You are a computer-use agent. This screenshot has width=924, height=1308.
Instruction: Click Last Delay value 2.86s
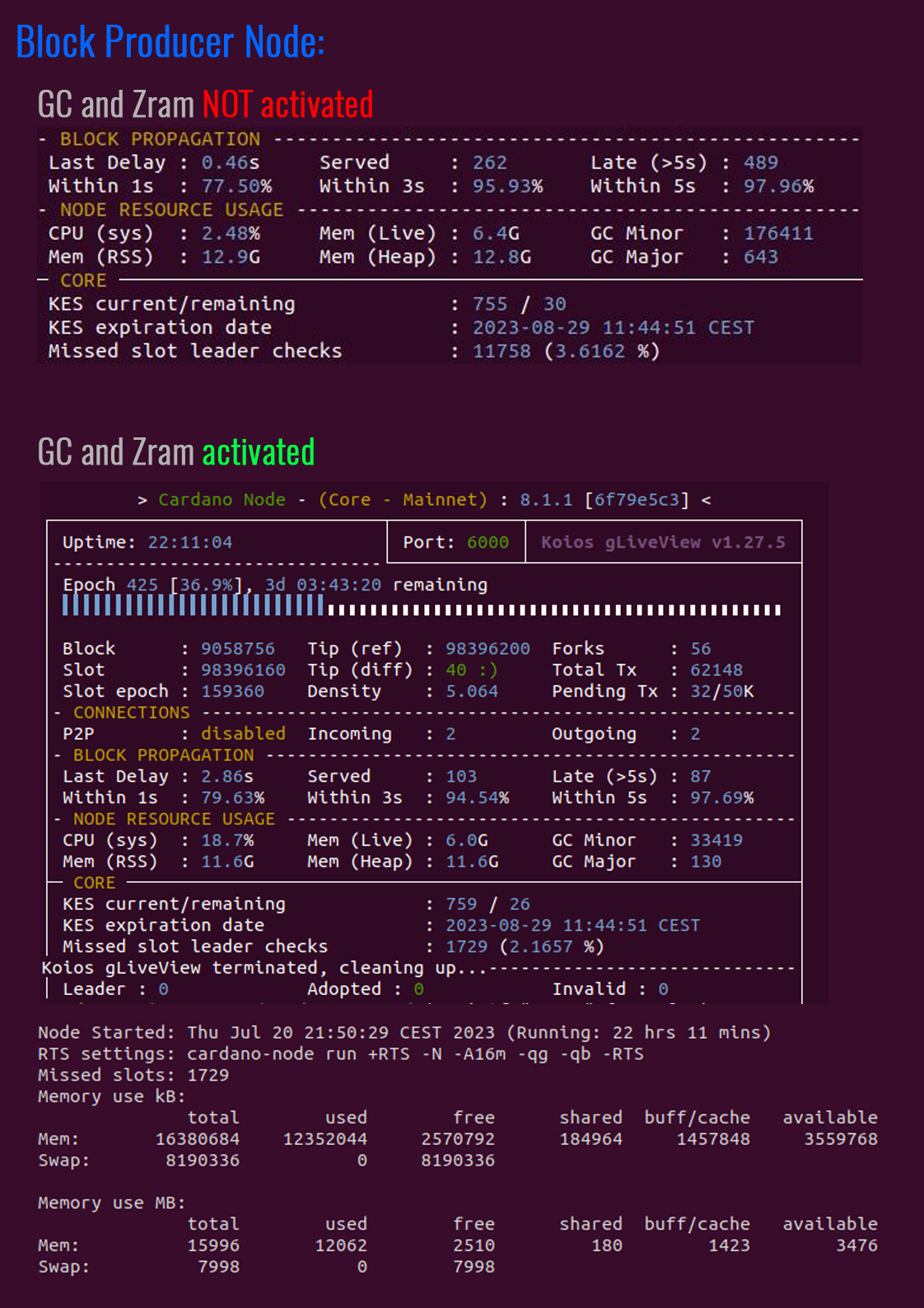(x=227, y=777)
